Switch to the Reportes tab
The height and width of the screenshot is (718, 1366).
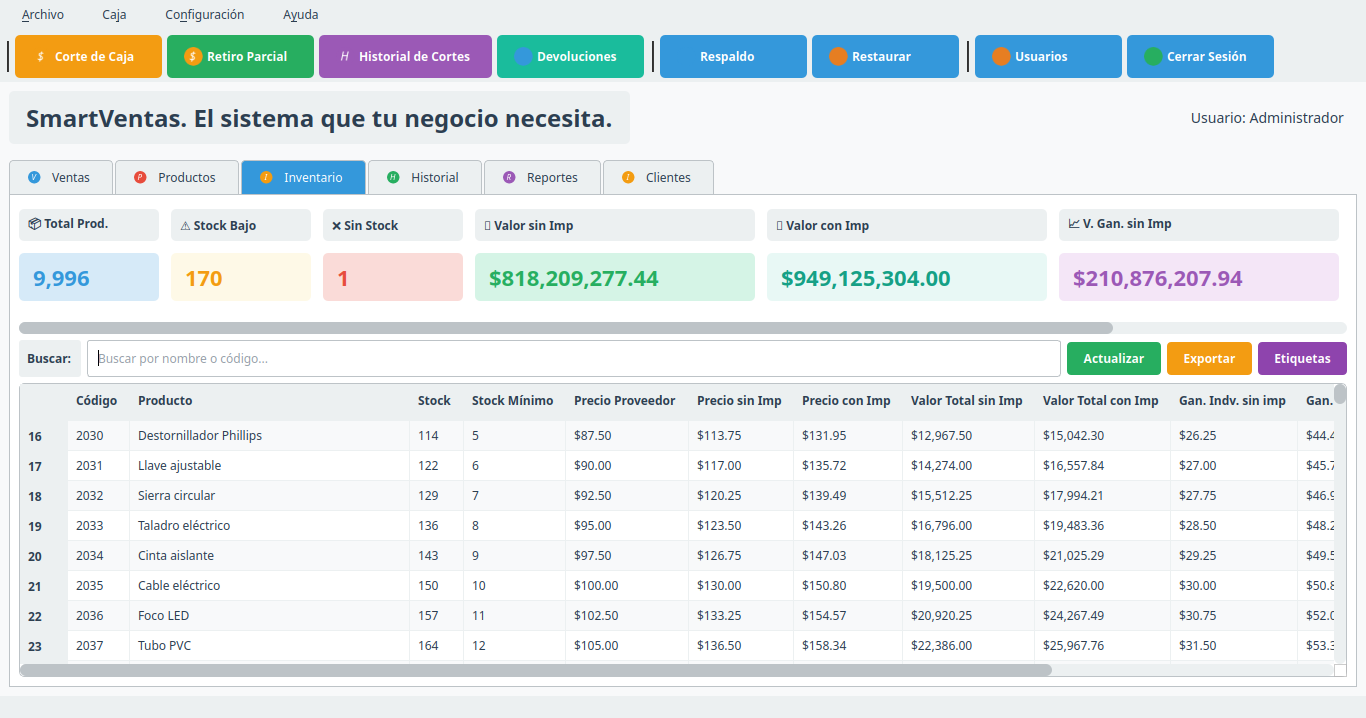[542, 177]
